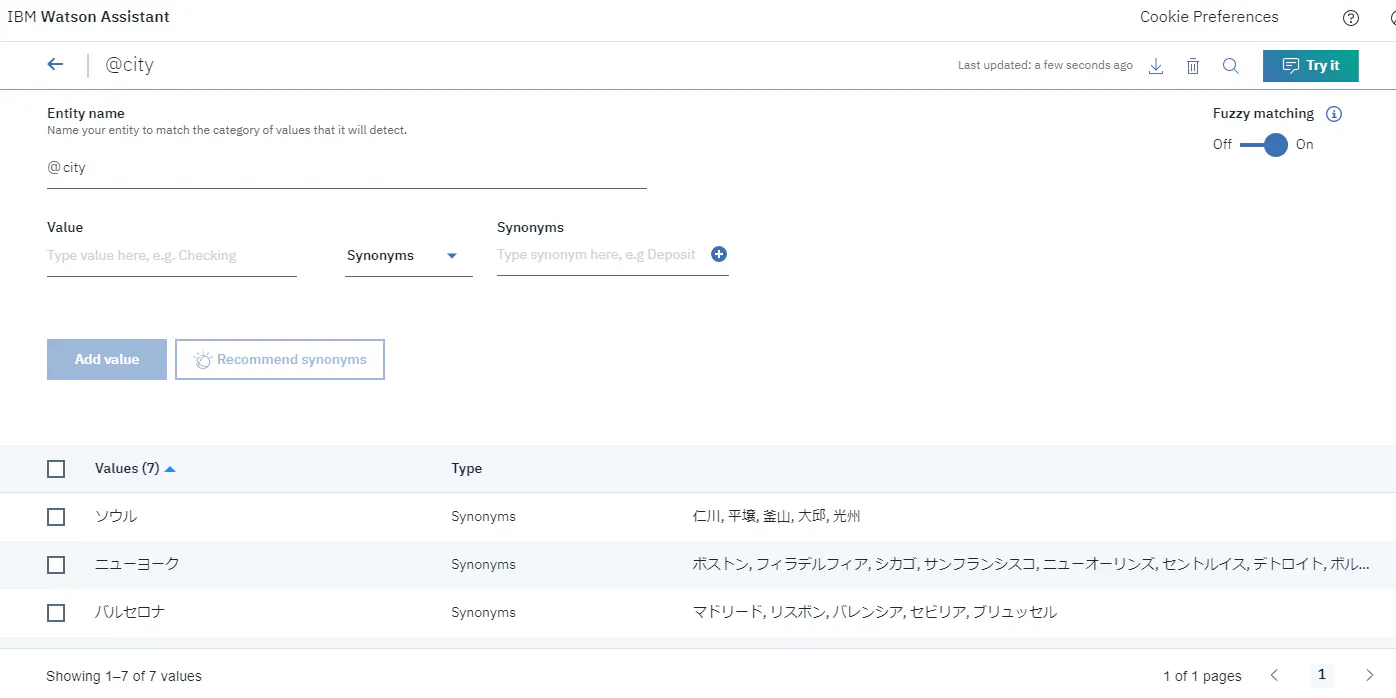This screenshot has width=1396, height=698.
Task: Add synonym with the plus icon
Action: tap(718, 254)
